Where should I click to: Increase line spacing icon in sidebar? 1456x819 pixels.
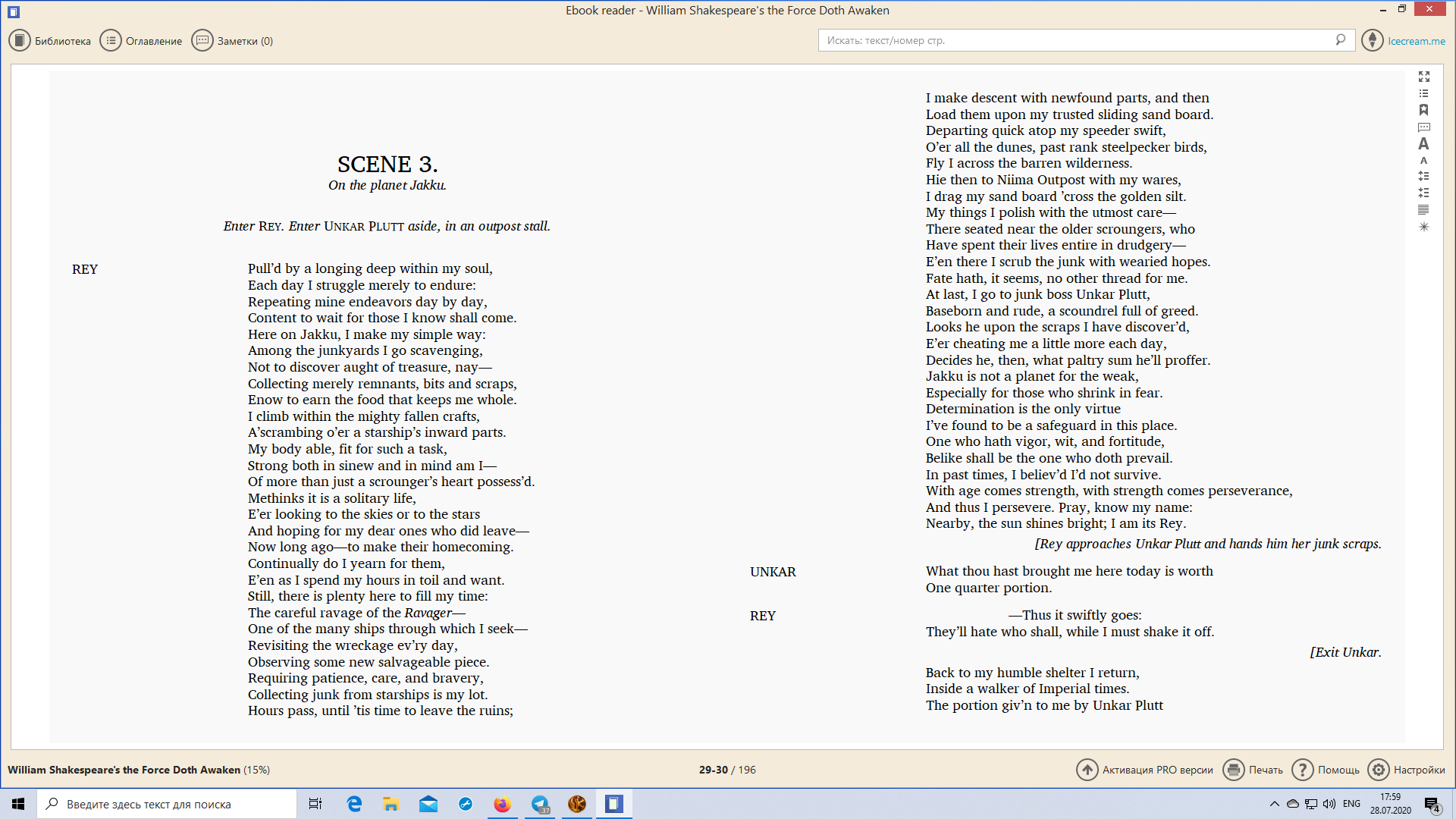click(1424, 176)
